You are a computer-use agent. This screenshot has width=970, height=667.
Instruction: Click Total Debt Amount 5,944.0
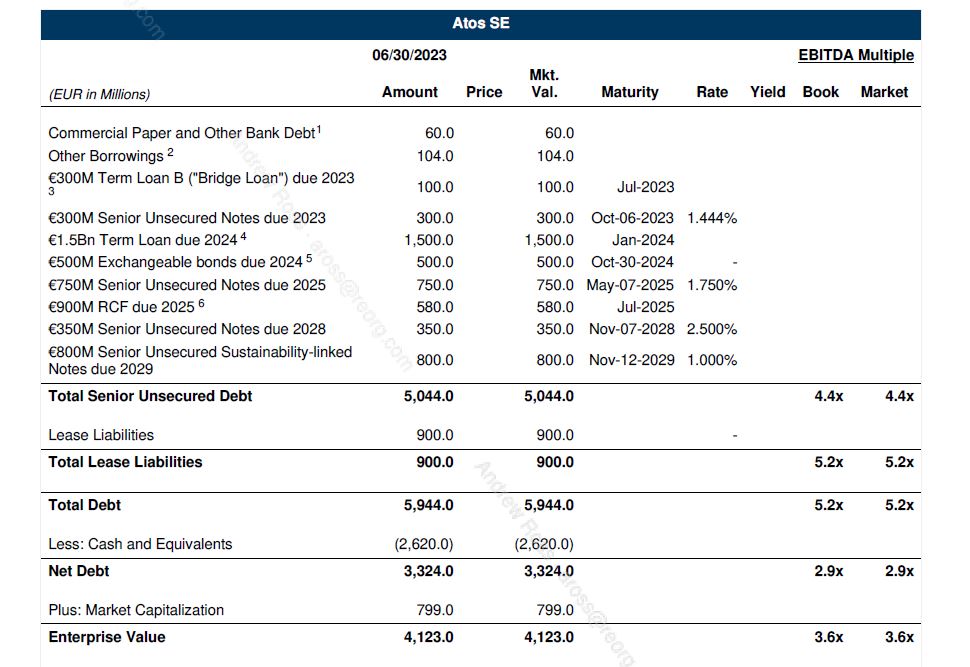pyautogui.click(x=429, y=505)
